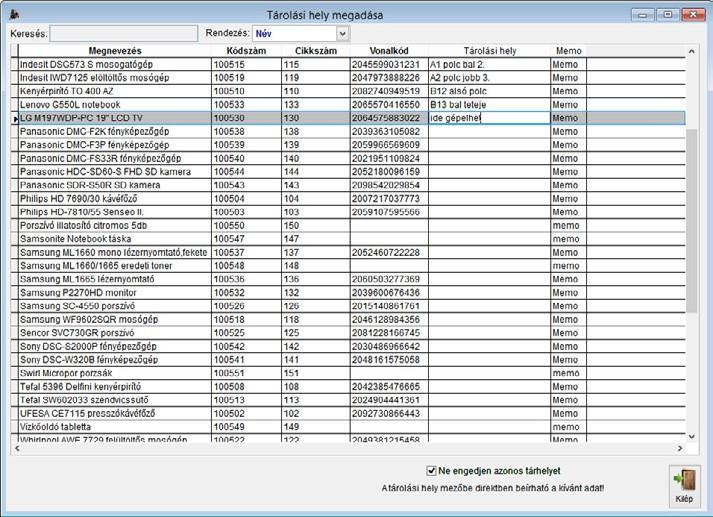The image size is (713, 517).
Task: Click item number 151 cell
Action: [316, 373]
